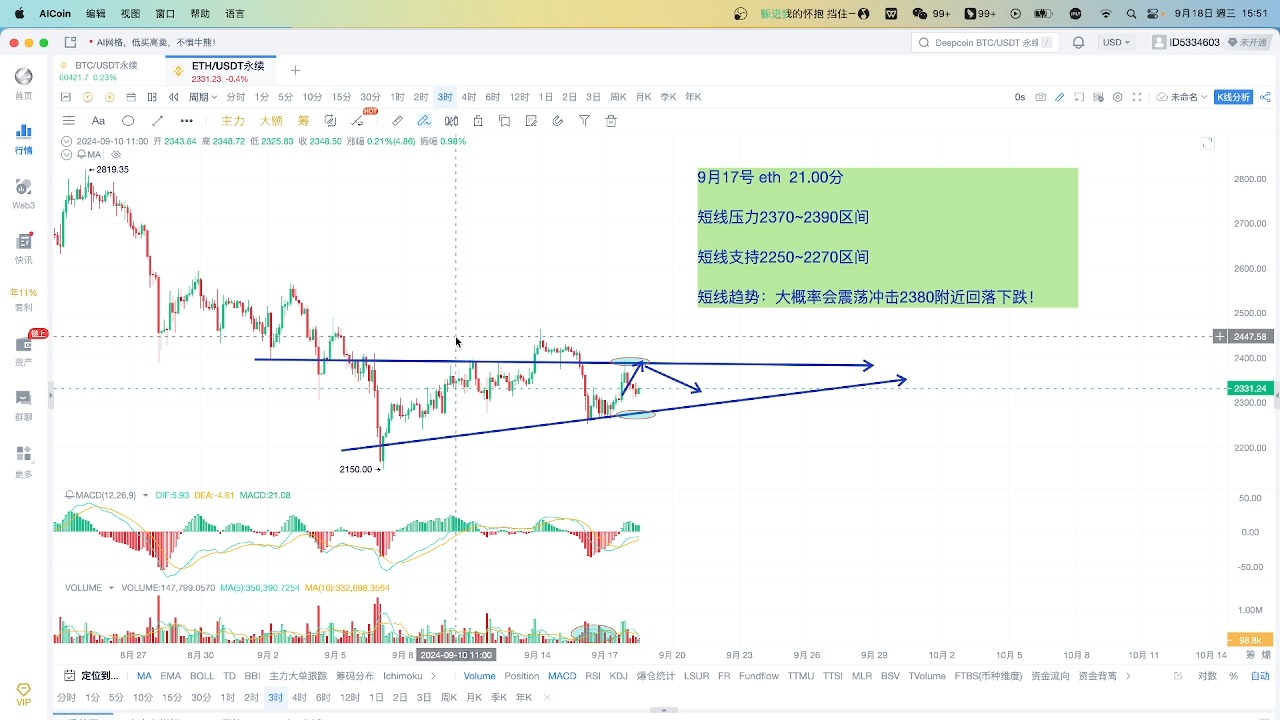1280x720 pixels.
Task: Show more main indicators arrow after Ichimoku
Action: 433,676
